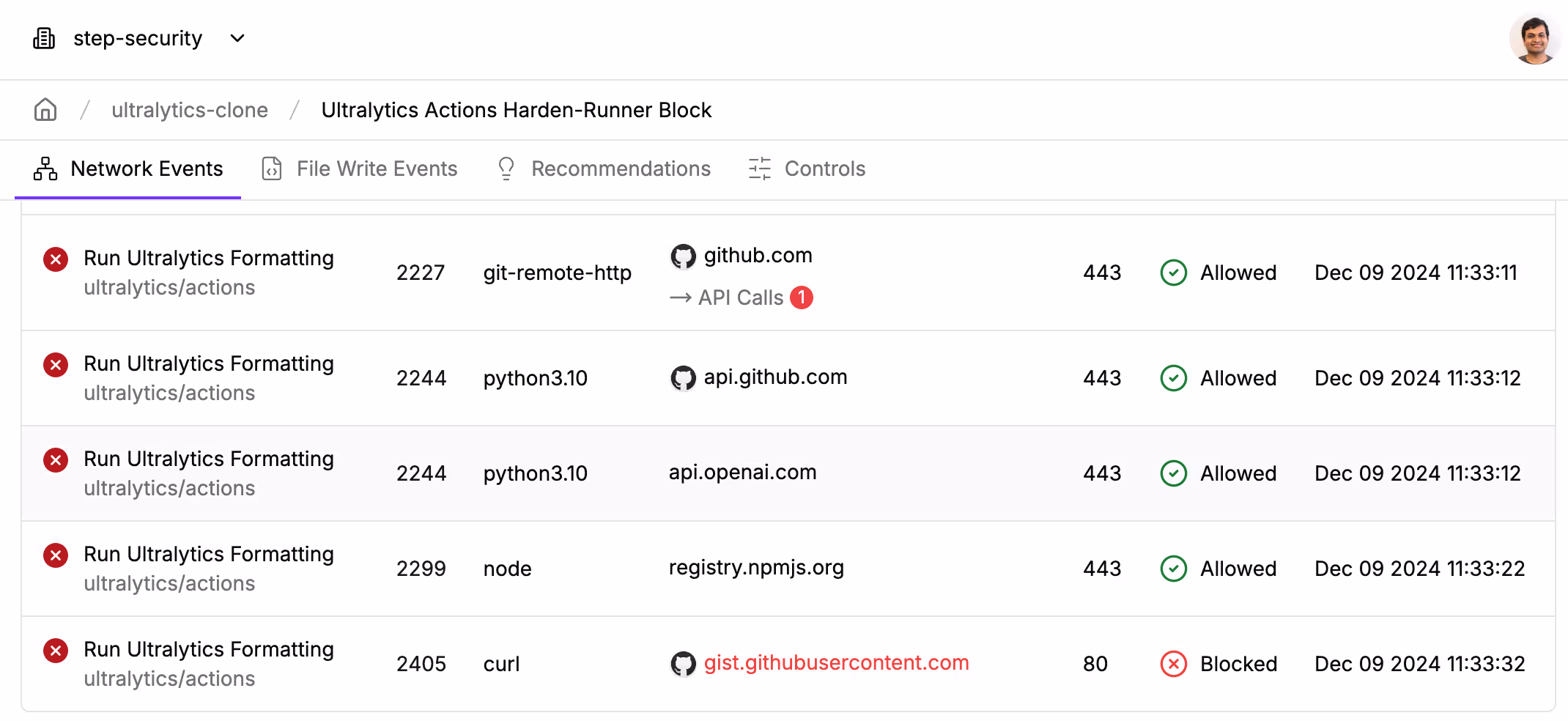
Task: Click the Recommendations lightbulb icon
Action: pos(506,169)
